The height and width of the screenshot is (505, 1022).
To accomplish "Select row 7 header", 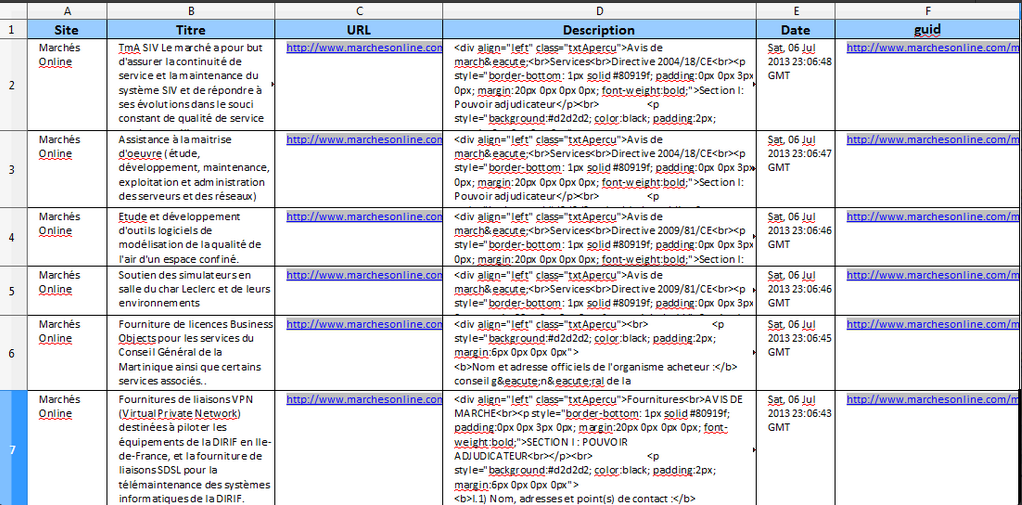I will pyautogui.click(x=12, y=449).
